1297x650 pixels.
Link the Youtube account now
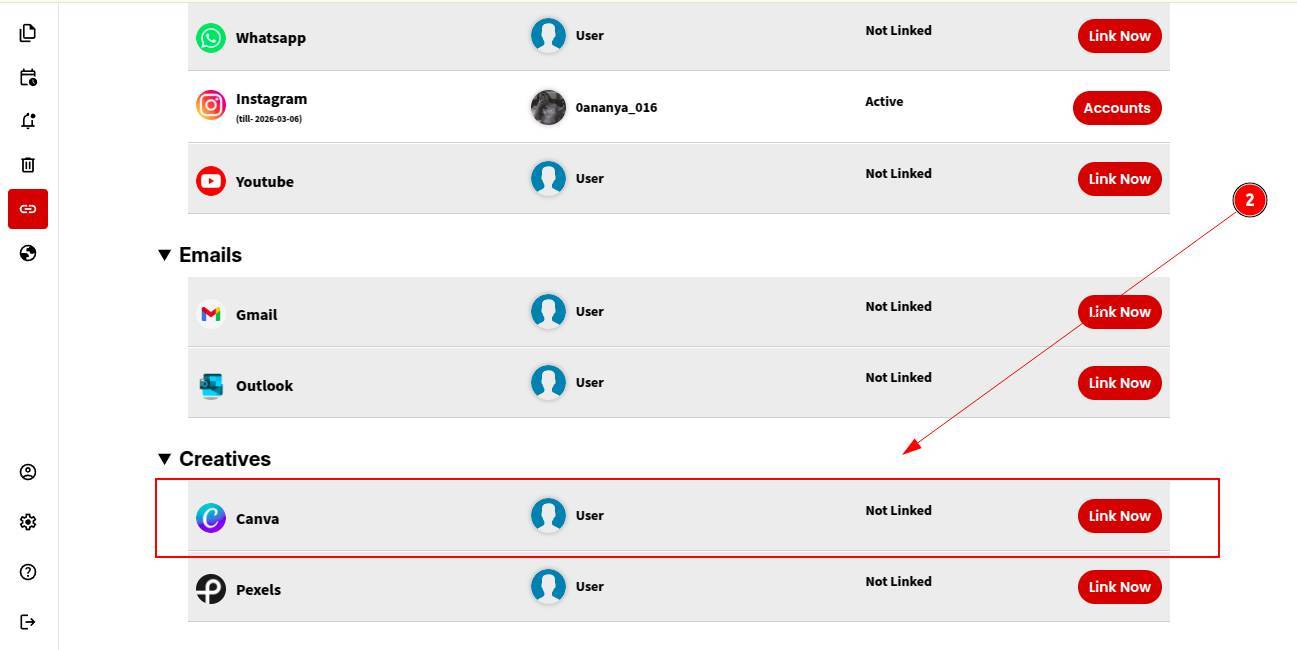point(1119,179)
